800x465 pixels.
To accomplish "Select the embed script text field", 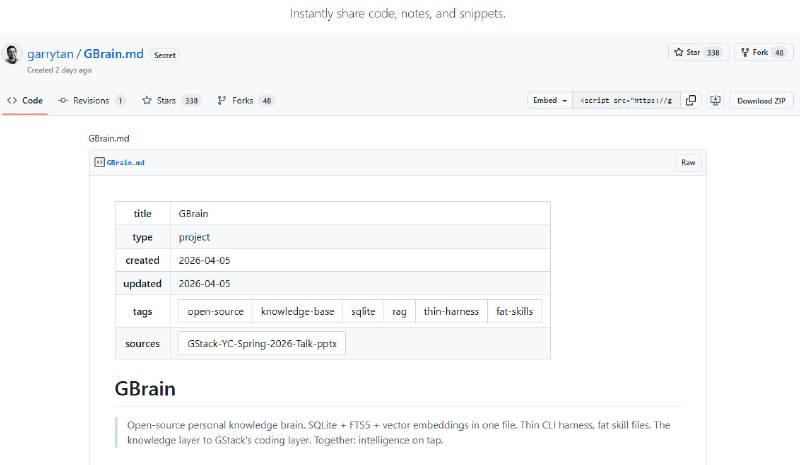I will pyautogui.click(x=629, y=100).
